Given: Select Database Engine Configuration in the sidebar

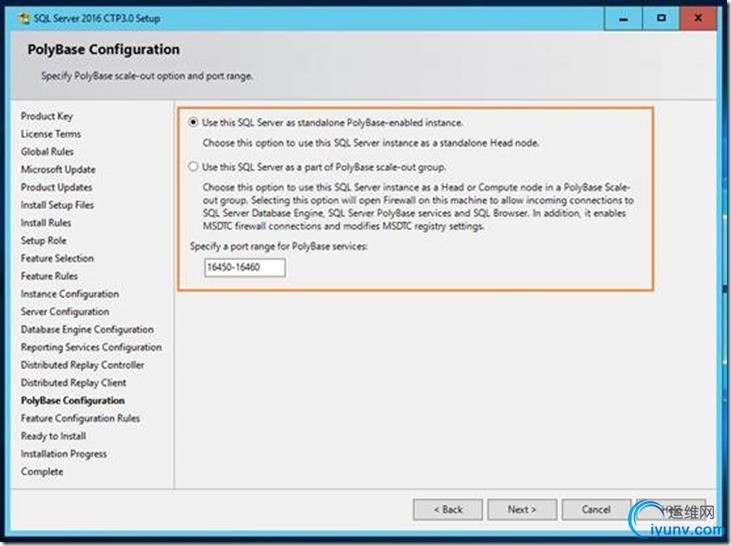Looking at the screenshot, I should tap(87, 329).
